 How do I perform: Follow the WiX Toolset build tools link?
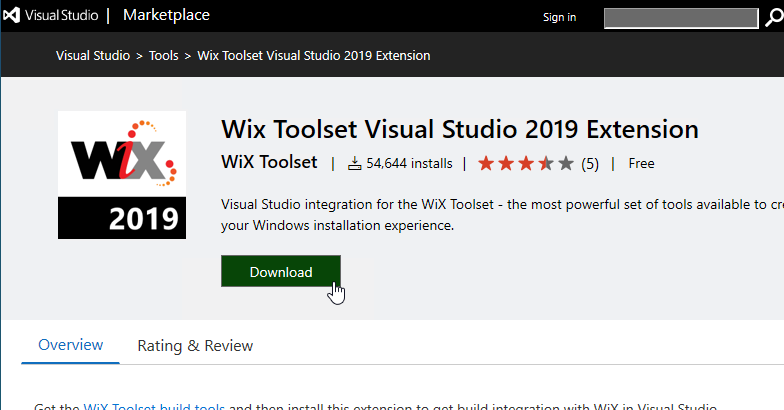[154, 406]
